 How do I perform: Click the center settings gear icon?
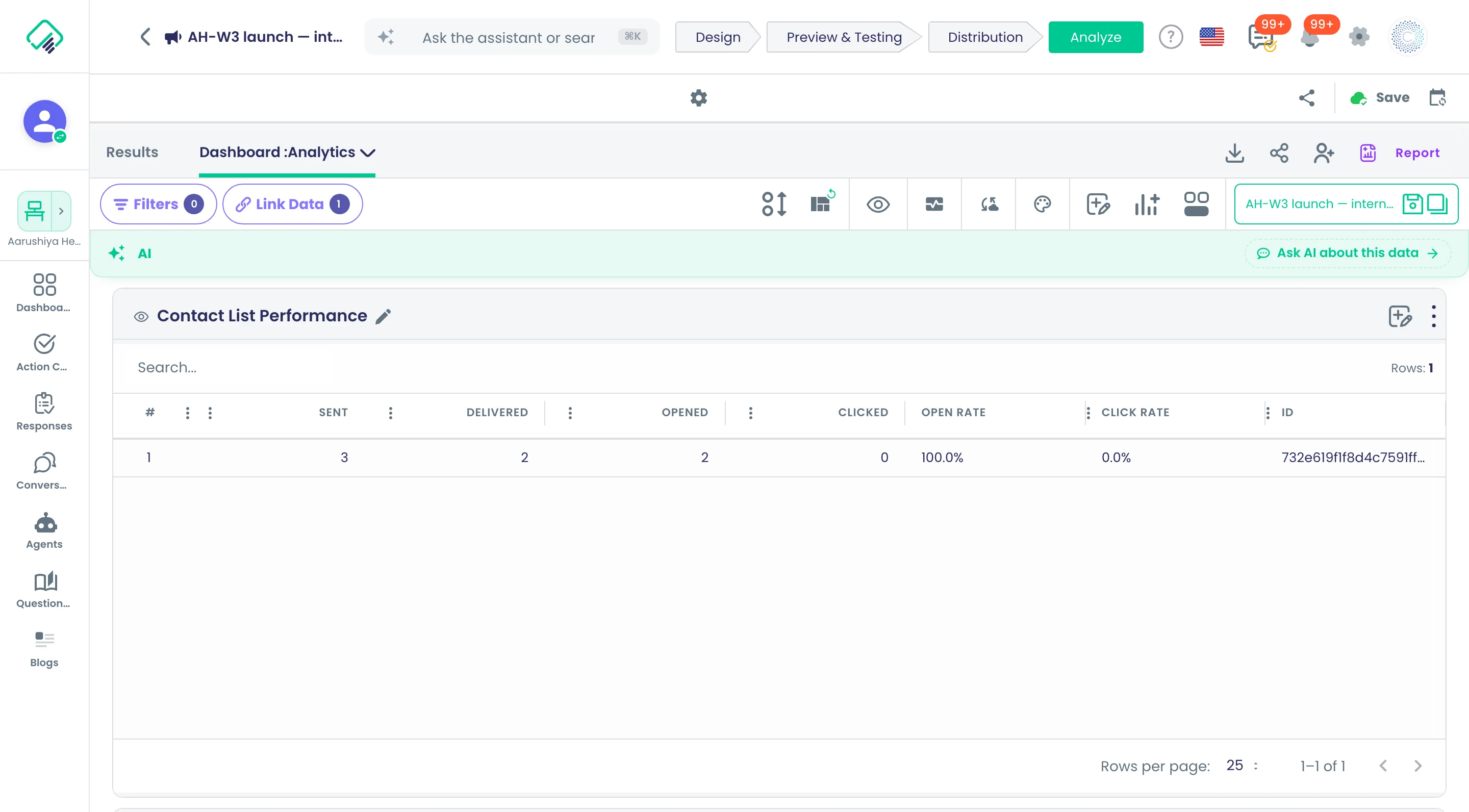pos(699,98)
